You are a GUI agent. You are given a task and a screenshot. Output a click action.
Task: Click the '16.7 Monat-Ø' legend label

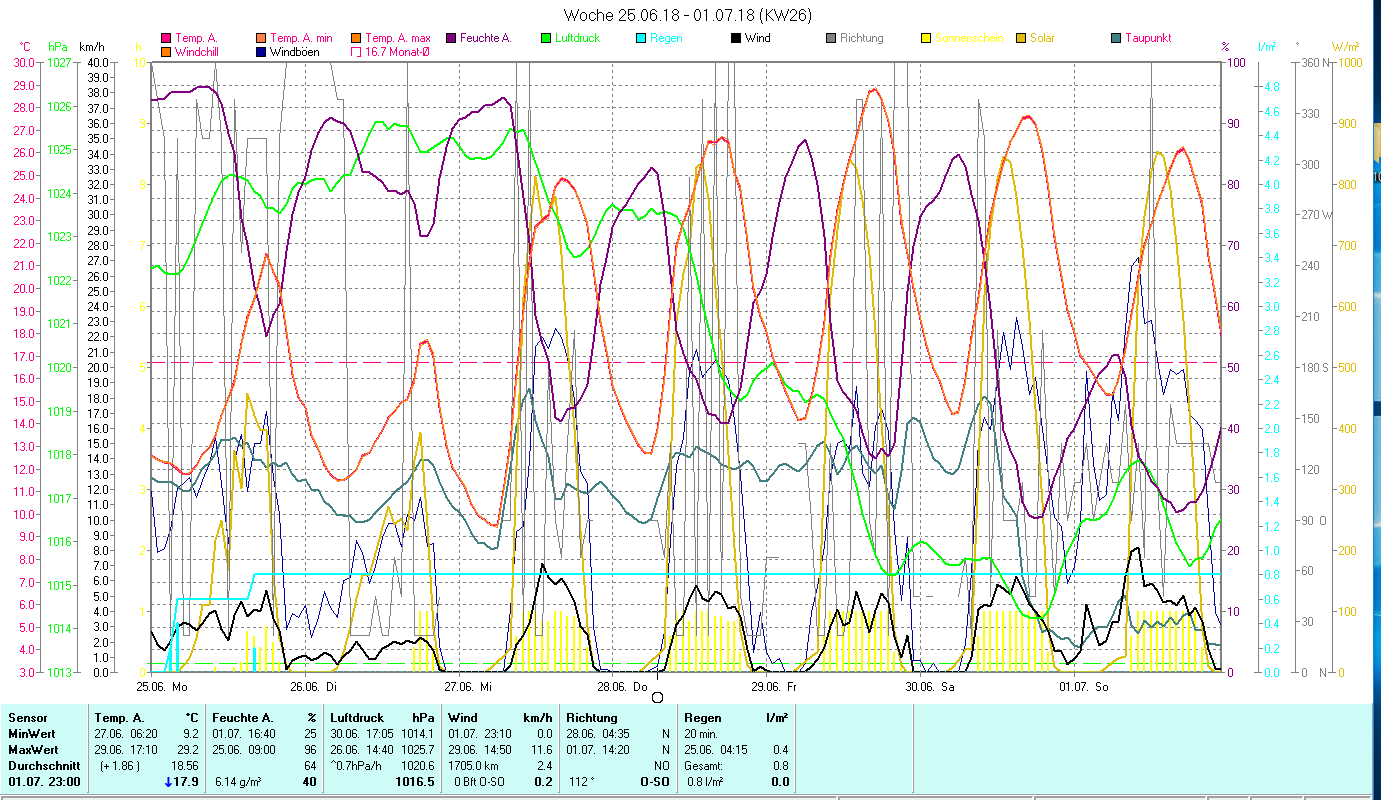click(398, 51)
